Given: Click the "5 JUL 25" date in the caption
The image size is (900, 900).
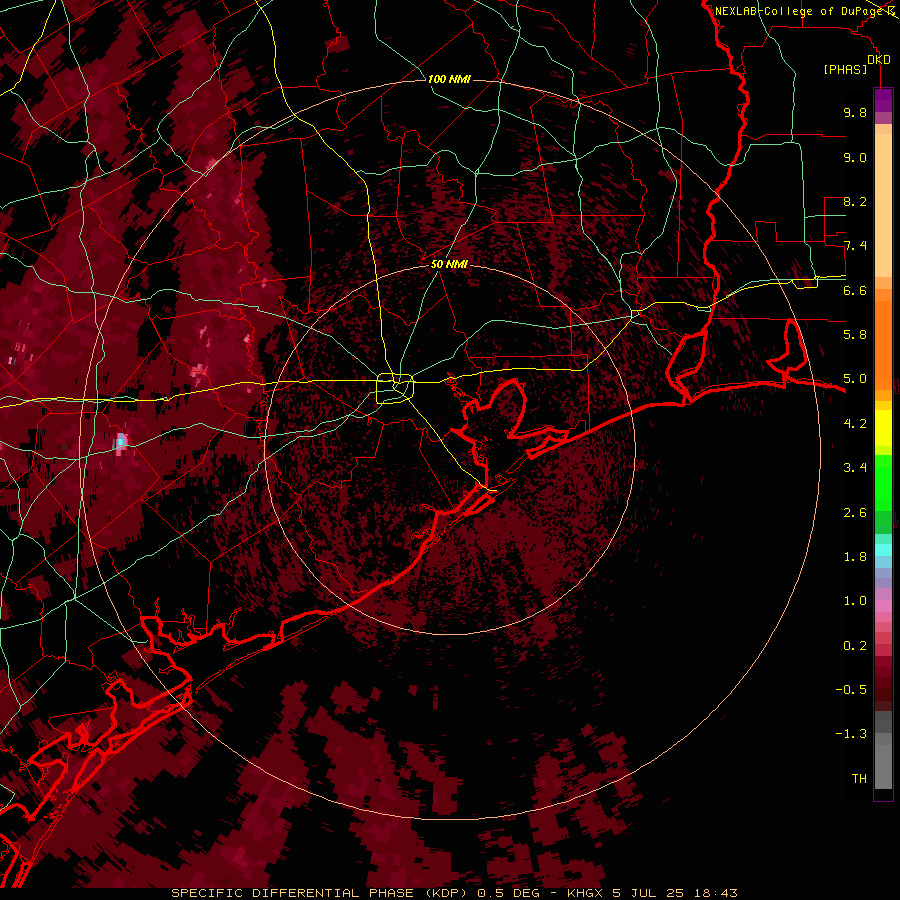Looking at the screenshot, I should coord(648,893).
